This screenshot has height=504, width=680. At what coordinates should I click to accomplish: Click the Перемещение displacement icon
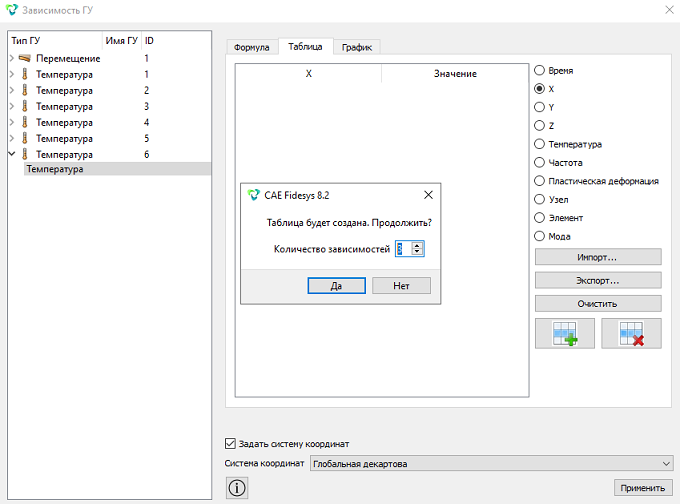(25, 58)
